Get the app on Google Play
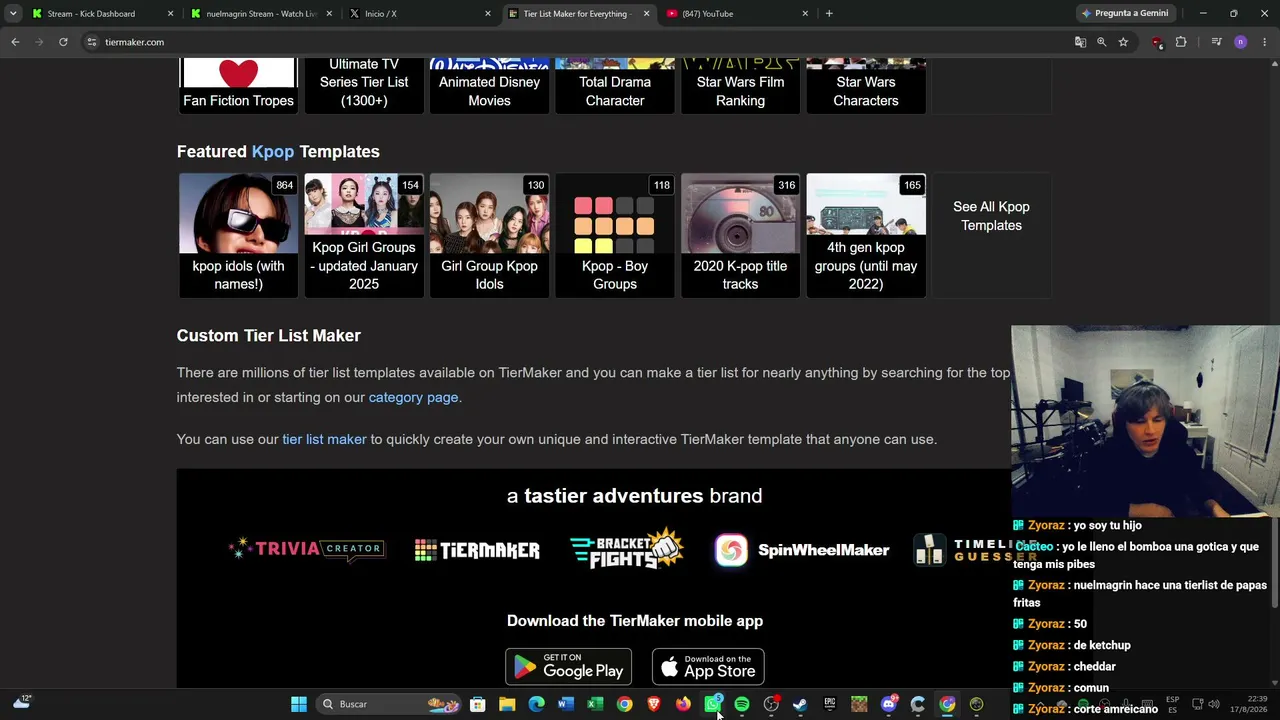The height and width of the screenshot is (720, 1280). tap(568, 667)
